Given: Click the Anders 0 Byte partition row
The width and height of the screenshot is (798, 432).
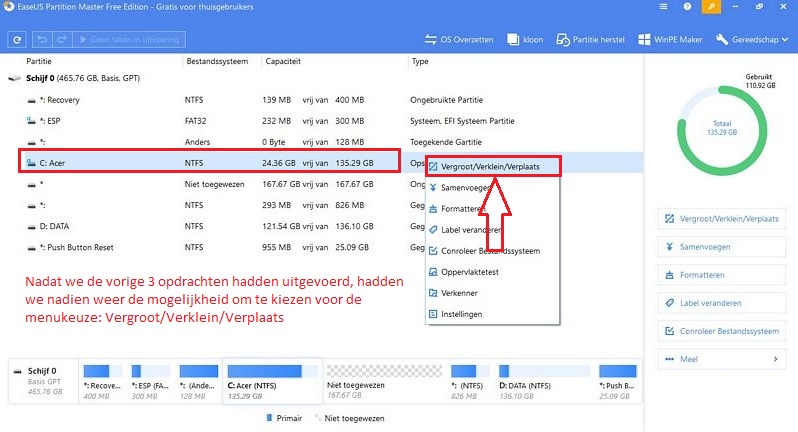Looking at the screenshot, I should [x=323, y=142].
